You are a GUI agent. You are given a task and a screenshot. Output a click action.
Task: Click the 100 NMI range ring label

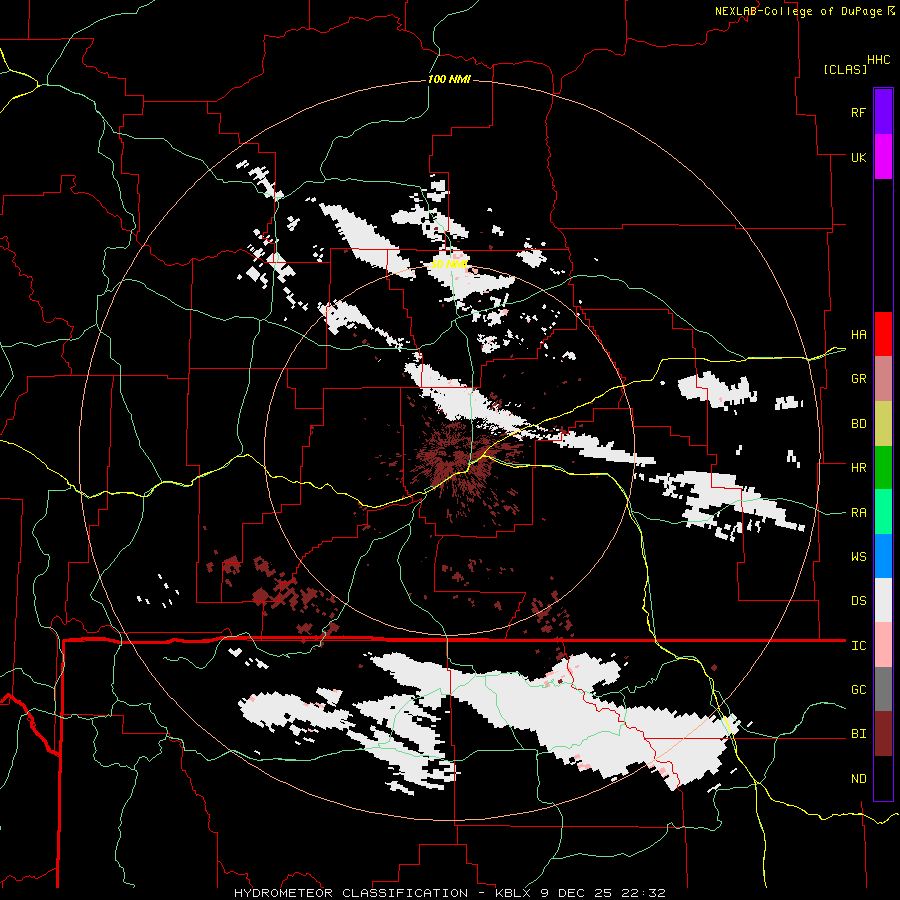pyautogui.click(x=449, y=79)
